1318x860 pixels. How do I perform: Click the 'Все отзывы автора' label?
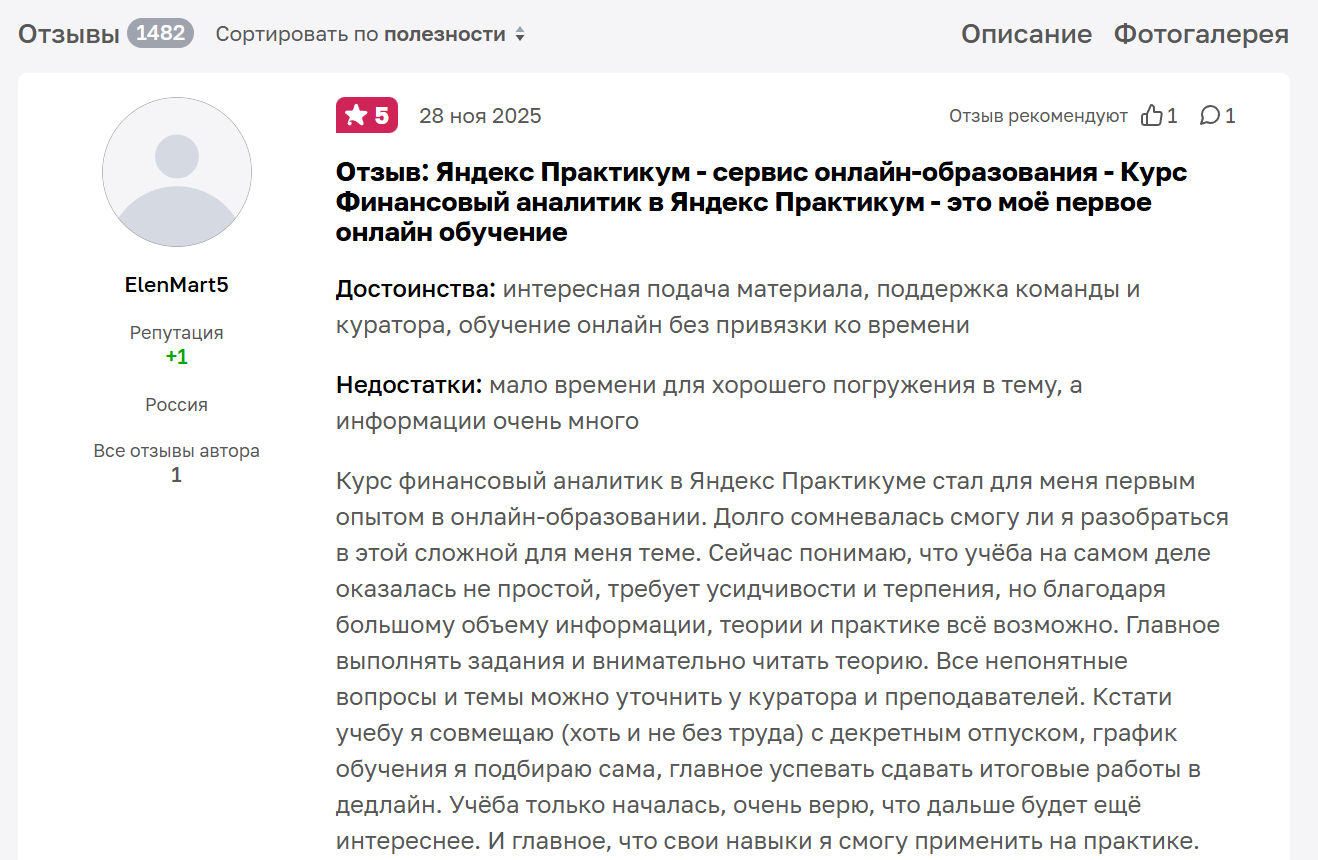pyautogui.click(x=177, y=451)
